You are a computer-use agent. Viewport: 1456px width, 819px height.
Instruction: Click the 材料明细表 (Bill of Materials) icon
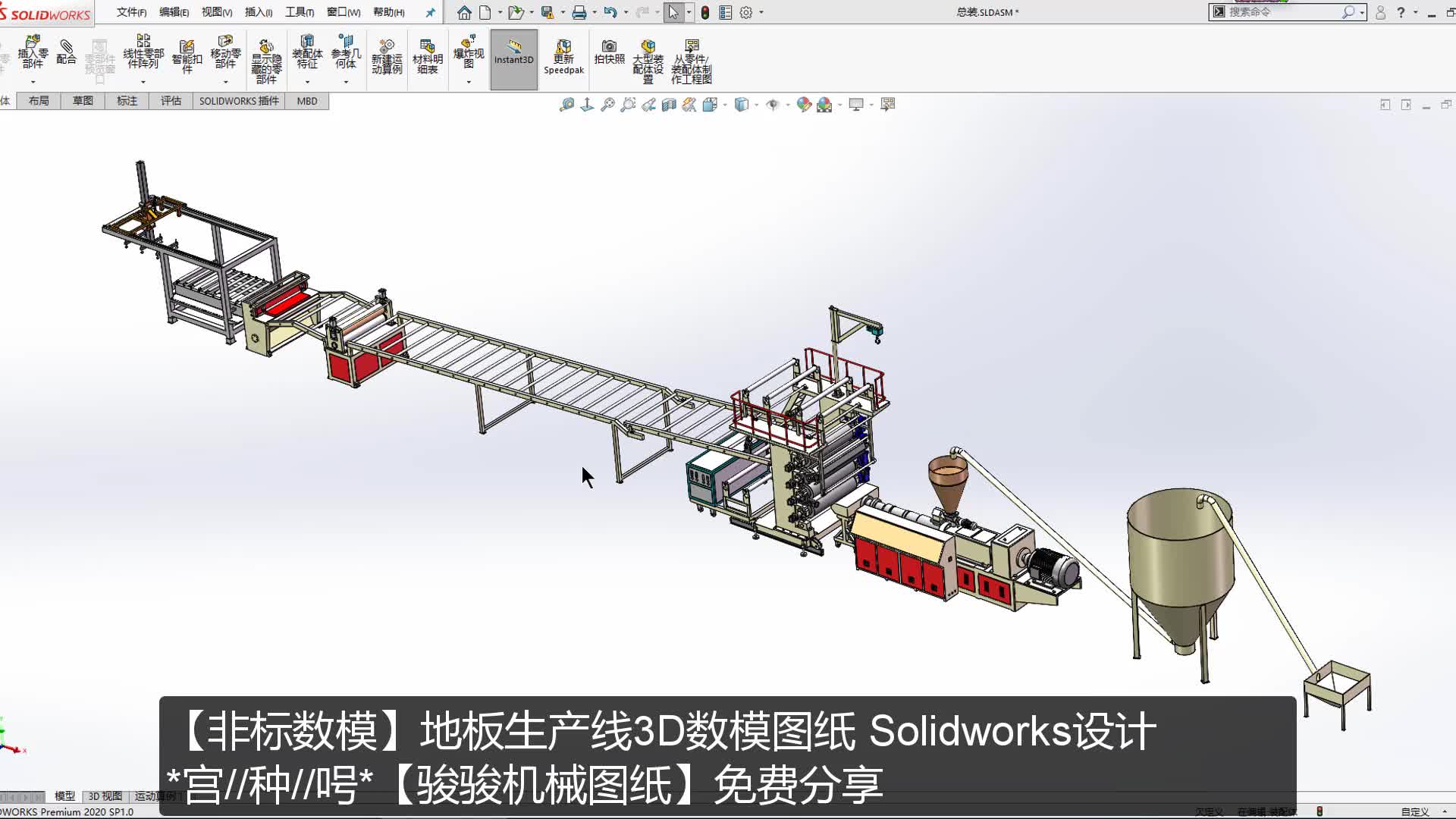tap(428, 53)
